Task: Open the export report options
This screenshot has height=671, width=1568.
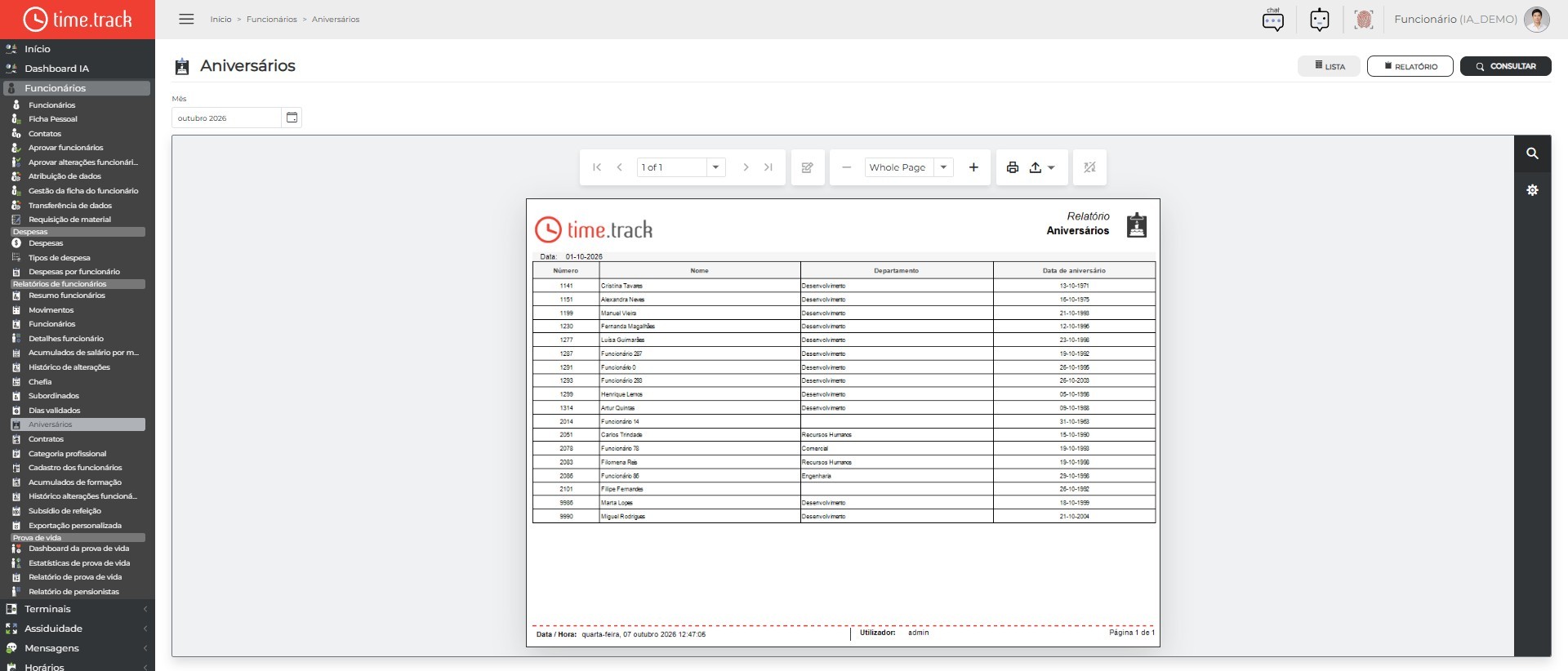Action: tap(1042, 167)
